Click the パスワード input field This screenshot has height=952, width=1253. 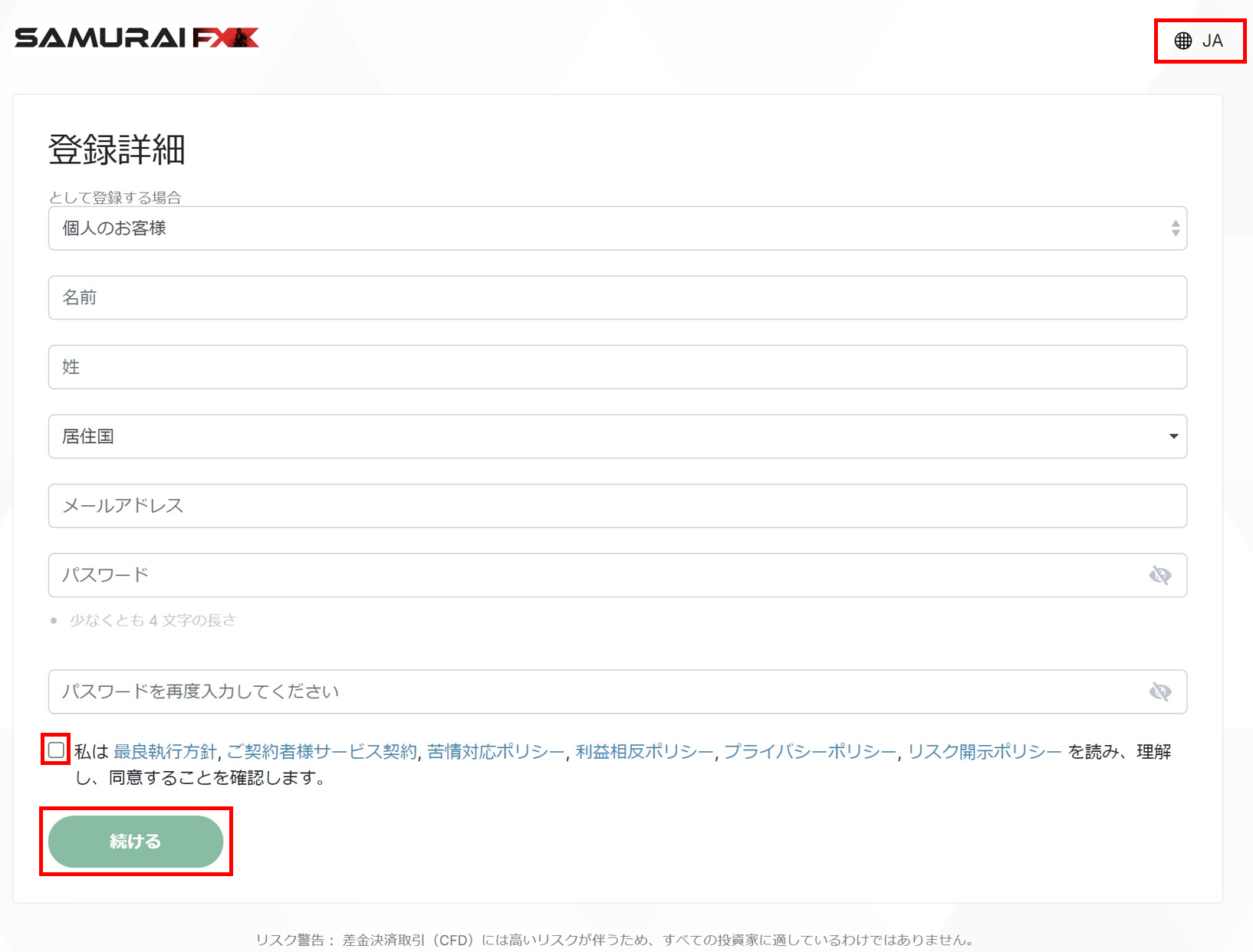coord(617,575)
